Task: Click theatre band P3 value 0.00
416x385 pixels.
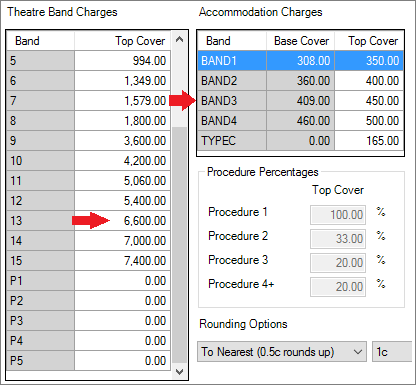Action: click(123, 321)
